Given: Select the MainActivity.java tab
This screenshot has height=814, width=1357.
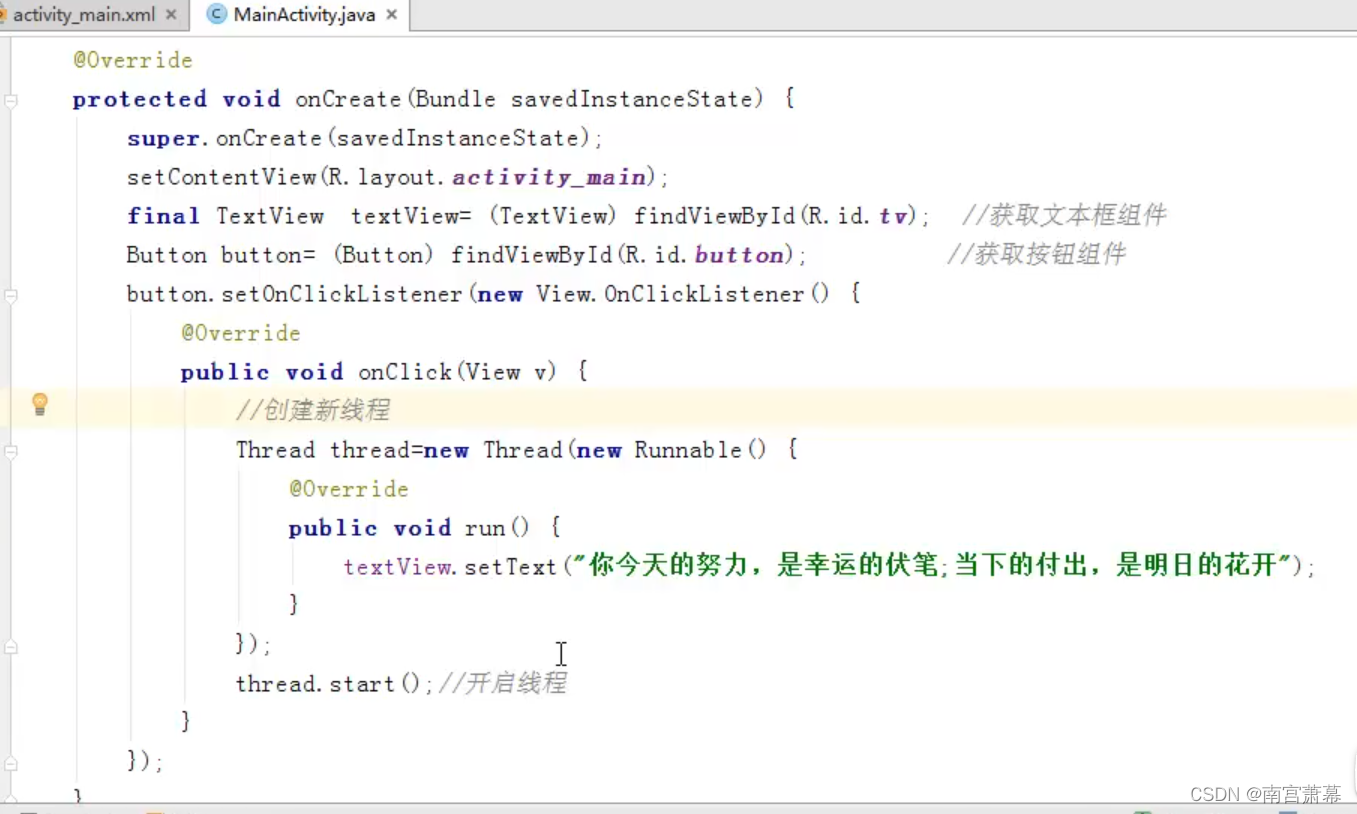Looking at the screenshot, I should [304, 14].
